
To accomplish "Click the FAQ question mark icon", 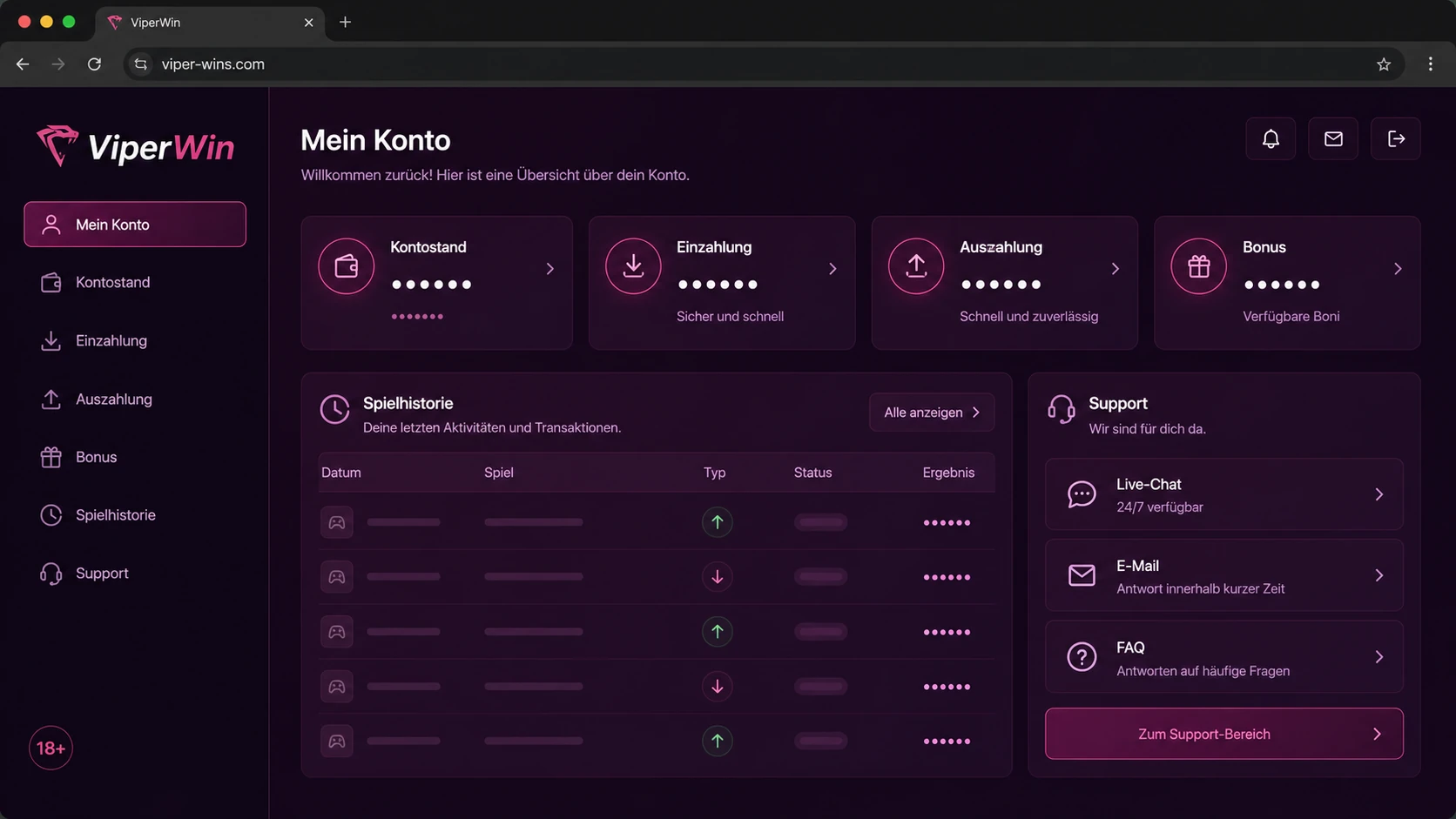I will pos(1082,657).
